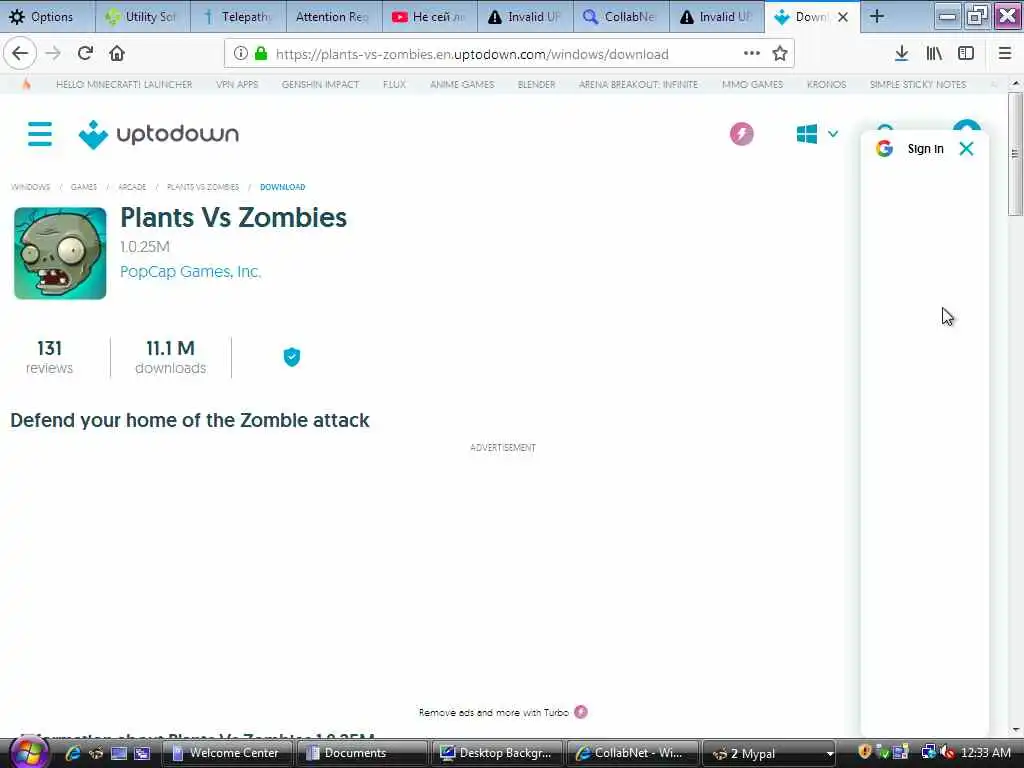Switch to the YouTube tab
Screen dimensions: 1024x768
coord(430,17)
